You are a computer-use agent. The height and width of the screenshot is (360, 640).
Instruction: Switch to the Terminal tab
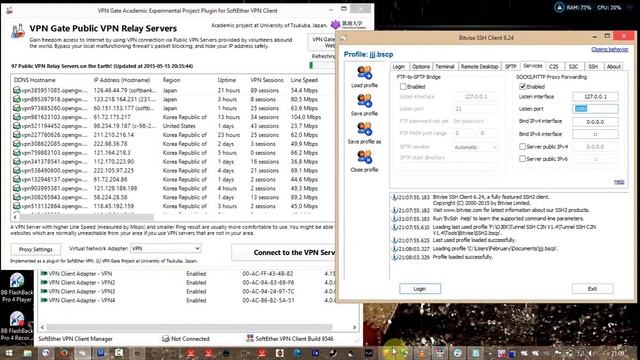[445, 67]
